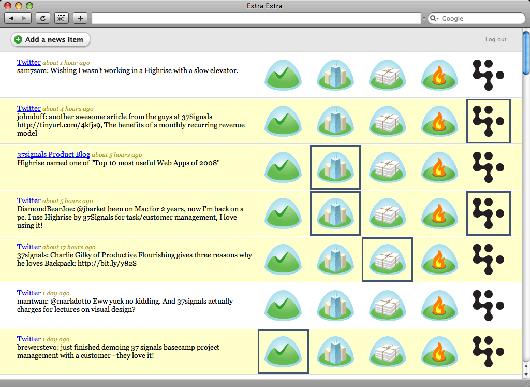Viewport: 530px width, 387px height.
Task: Open the Twitter link above the DiamondBearJoe tweet
Action: 29,200
